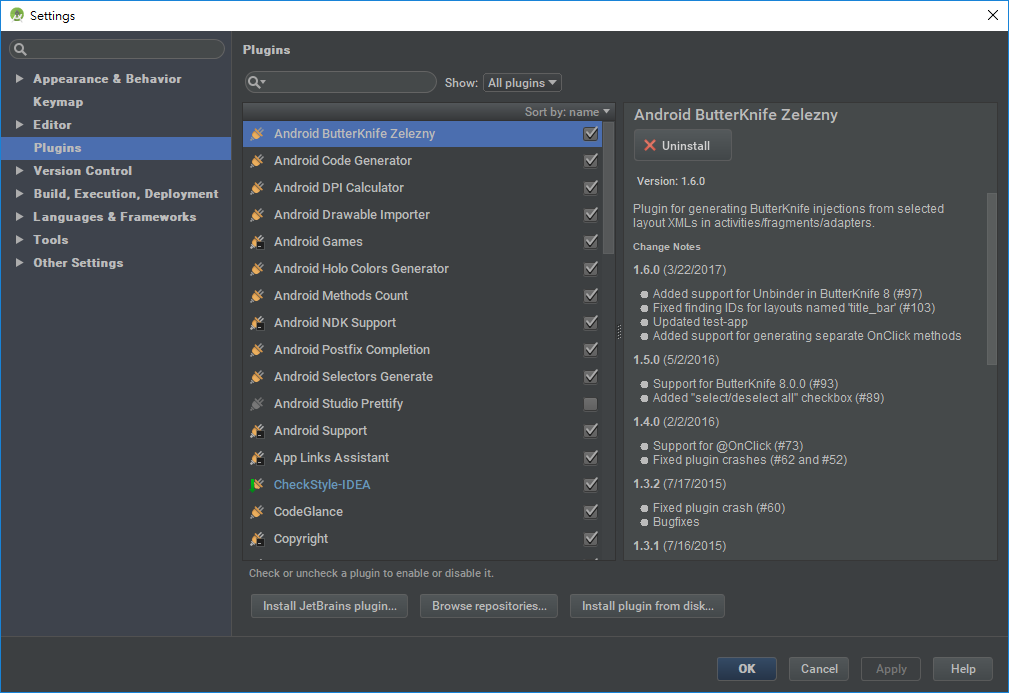The image size is (1009, 693).
Task: Click the red X Uninstall icon
Action: click(650, 146)
